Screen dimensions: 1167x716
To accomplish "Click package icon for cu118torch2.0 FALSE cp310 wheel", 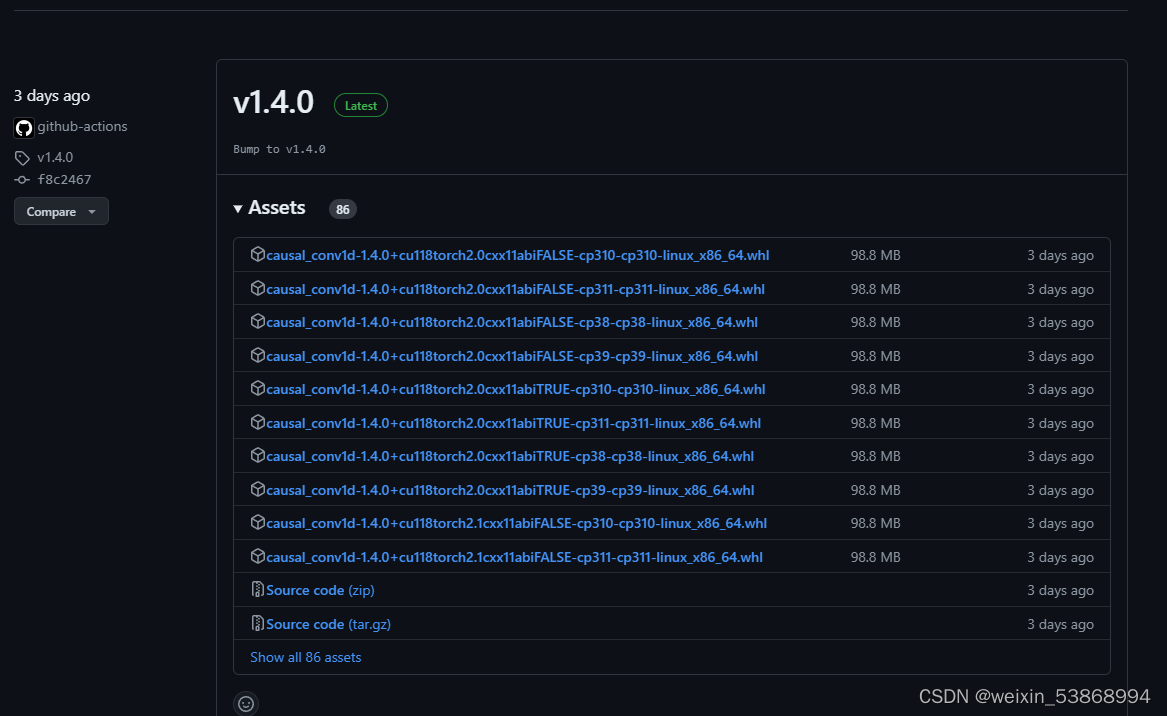I will tap(258, 255).
